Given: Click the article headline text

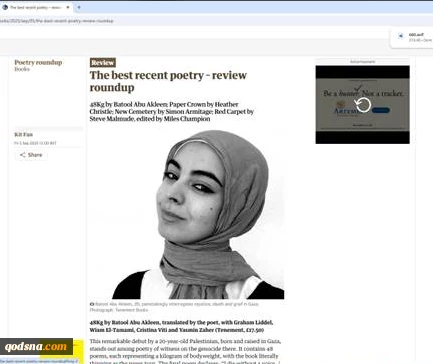Looking at the screenshot, I should 168,81.
